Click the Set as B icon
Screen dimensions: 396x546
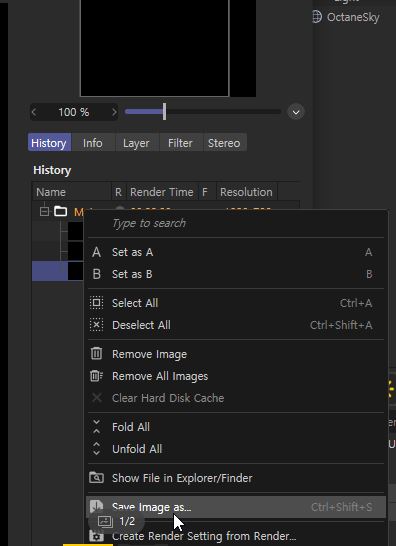coord(96,274)
